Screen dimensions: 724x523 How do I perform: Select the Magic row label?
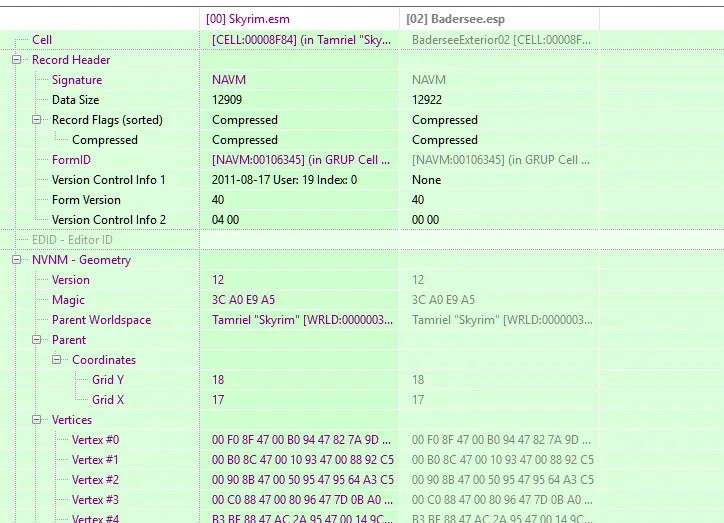(68, 300)
